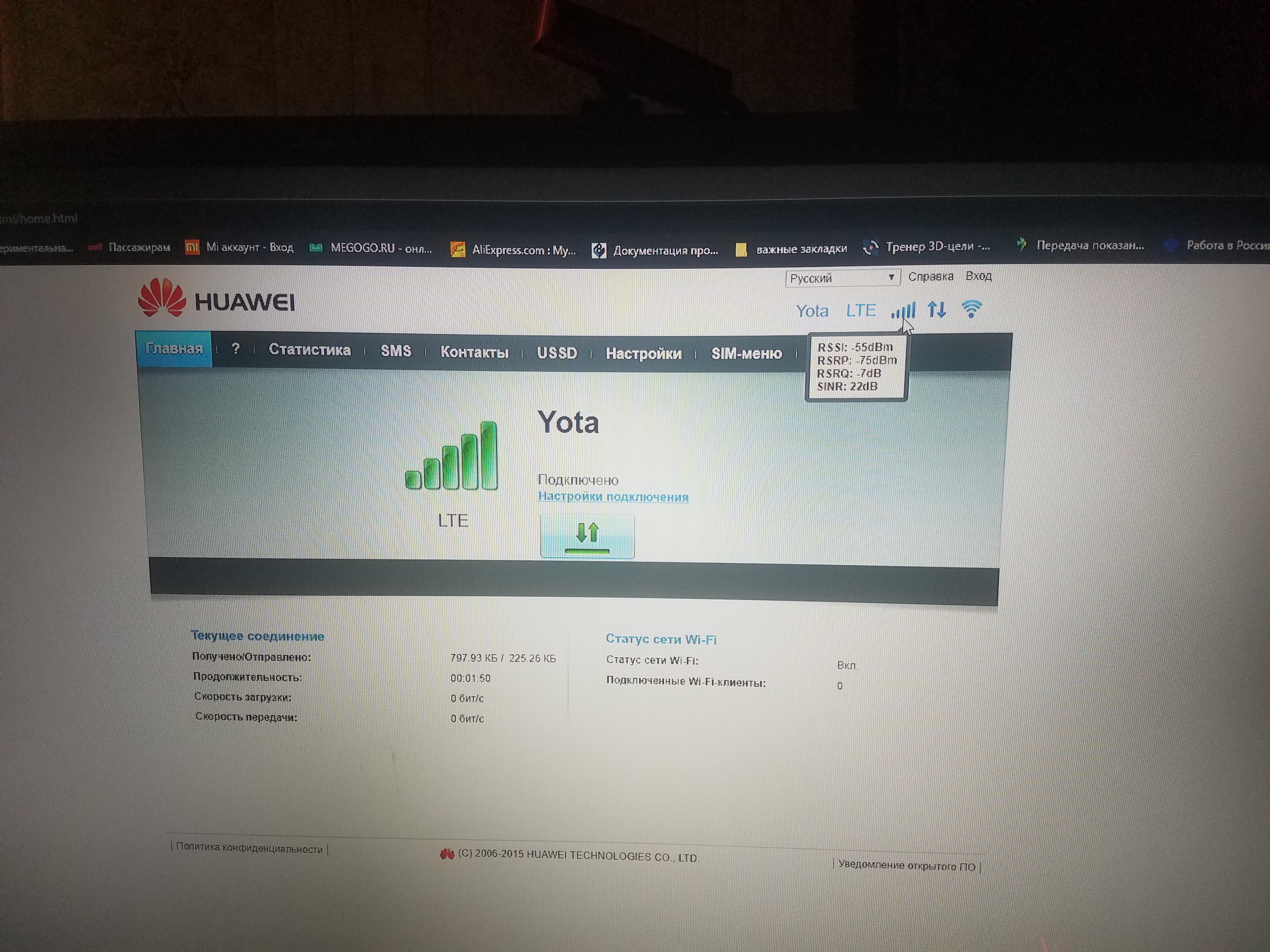Click the large green signal bars graphic
Image resolution: width=1270 pixels, height=952 pixels.
point(451,456)
